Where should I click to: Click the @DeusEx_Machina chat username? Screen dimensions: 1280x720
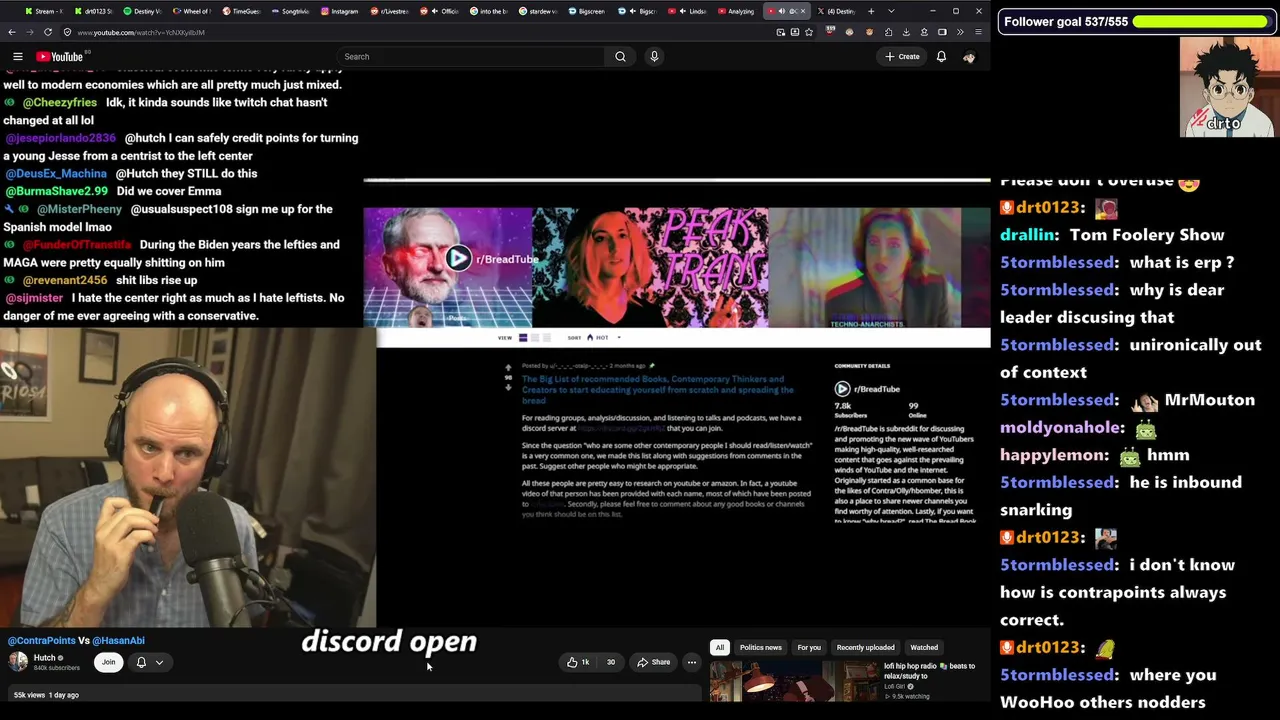[x=56, y=174]
